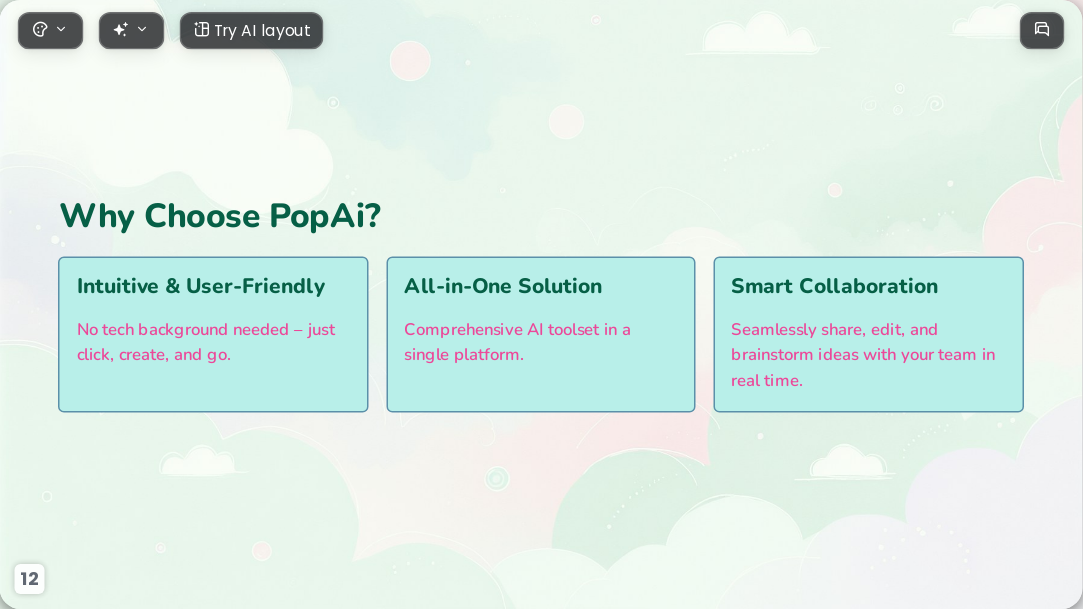Click the Try AI layout button
Viewport: 1083px width, 611px height.
coord(251,30)
